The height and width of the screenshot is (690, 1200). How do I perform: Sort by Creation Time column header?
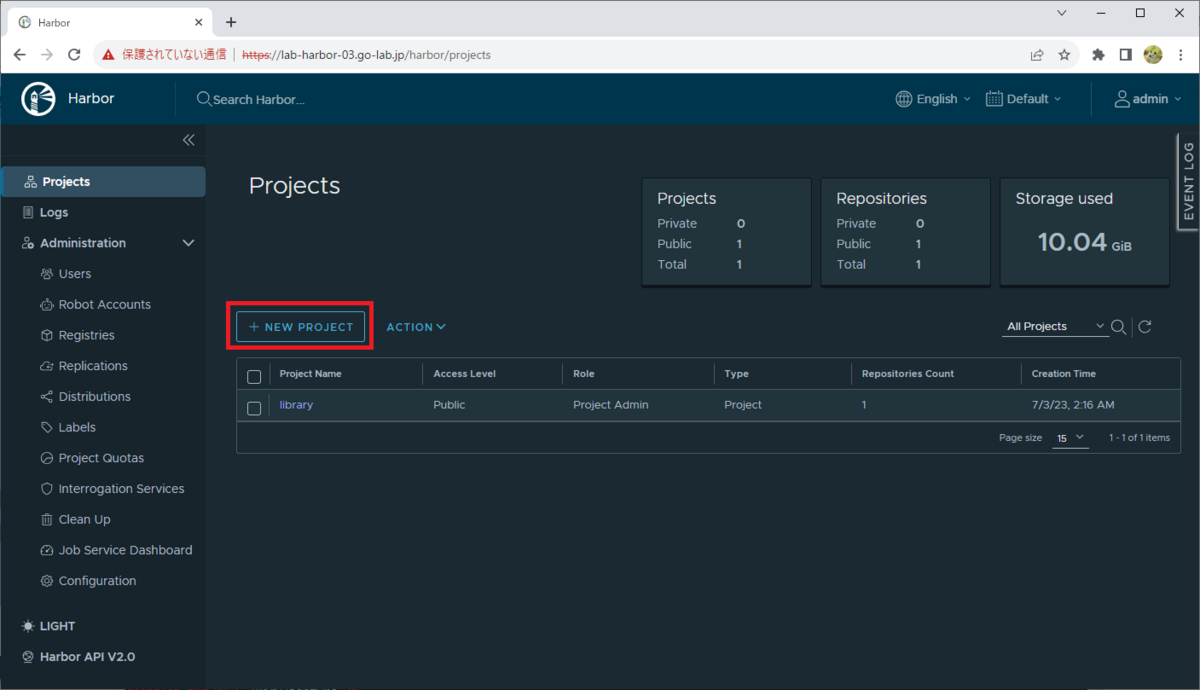[1064, 374]
